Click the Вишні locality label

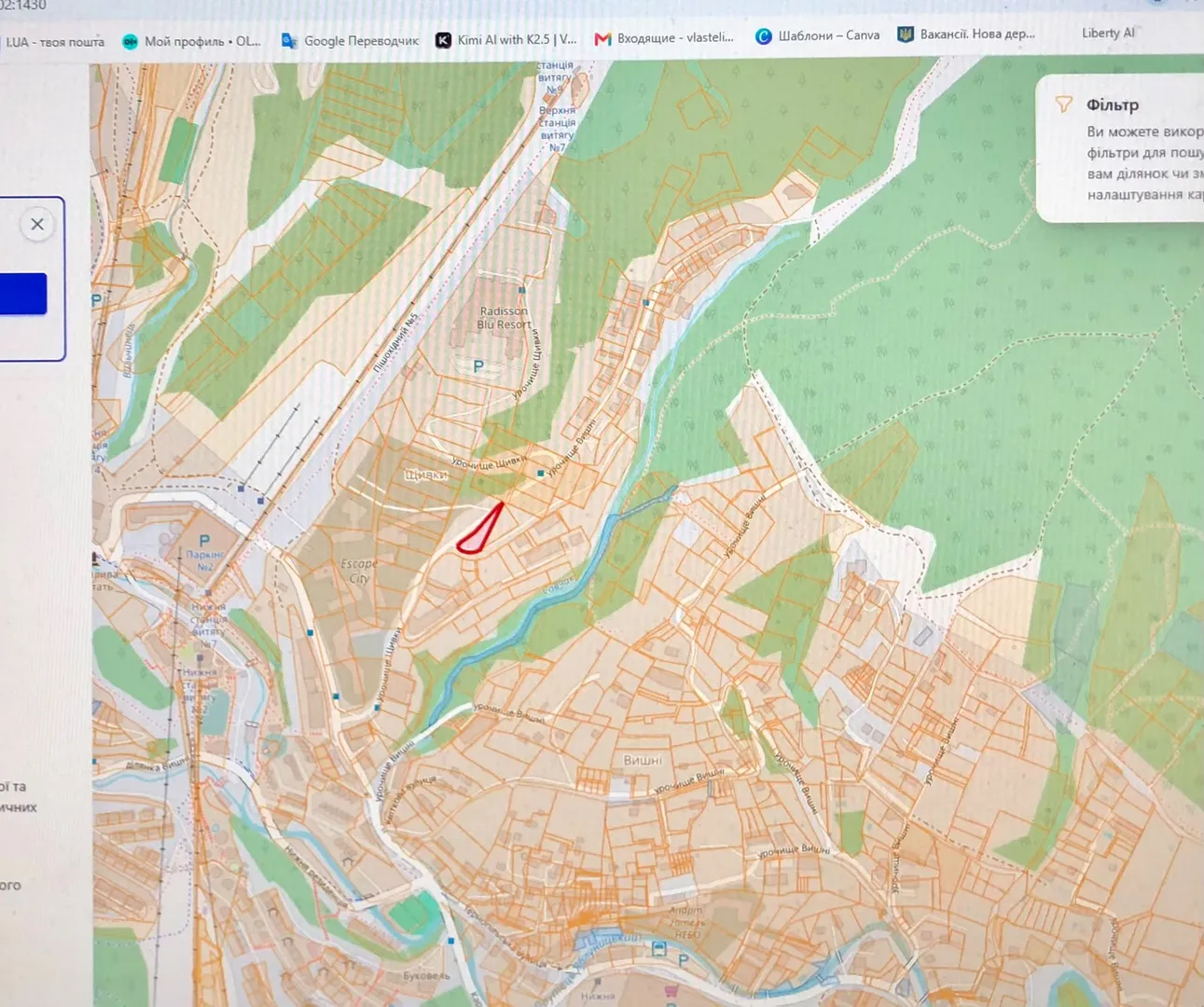coord(643,761)
